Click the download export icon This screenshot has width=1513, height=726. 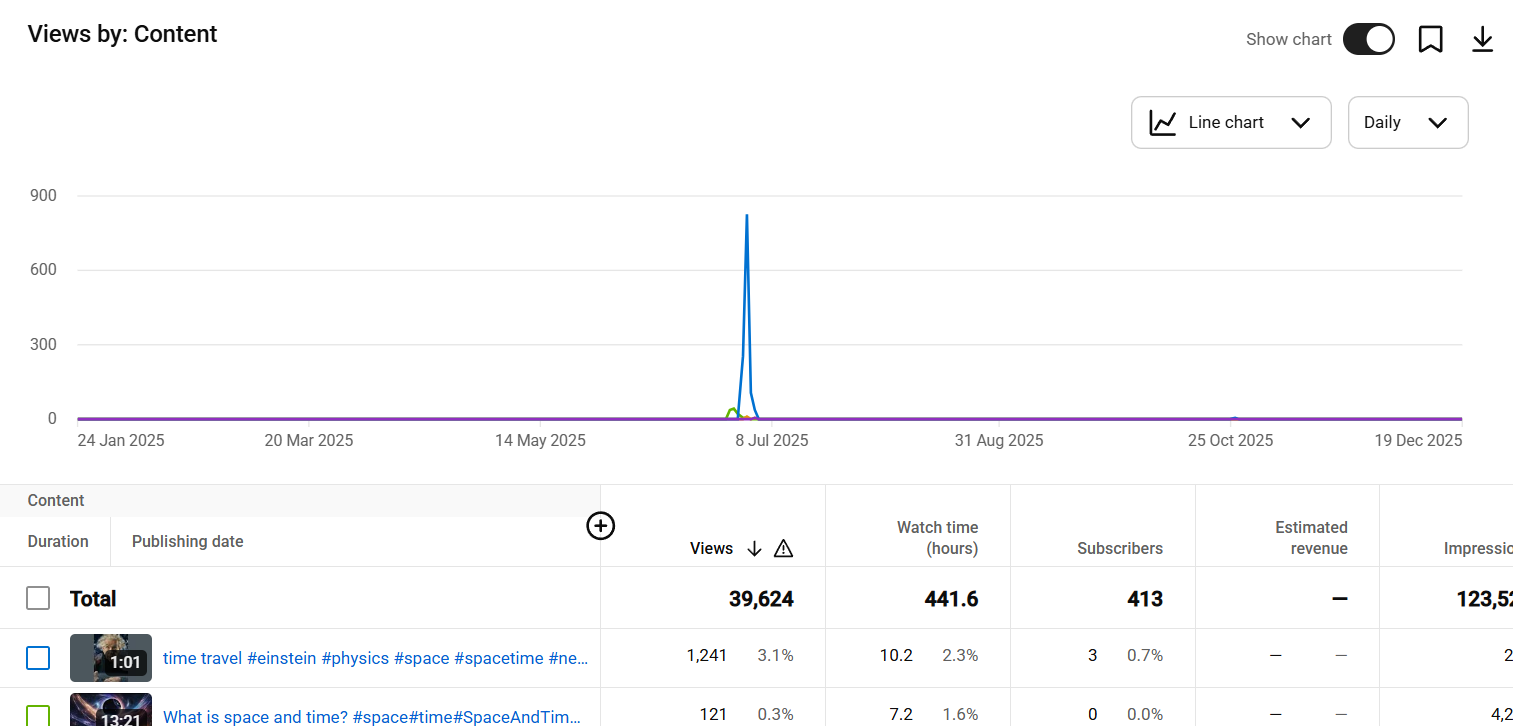(x=1482, y=40)
